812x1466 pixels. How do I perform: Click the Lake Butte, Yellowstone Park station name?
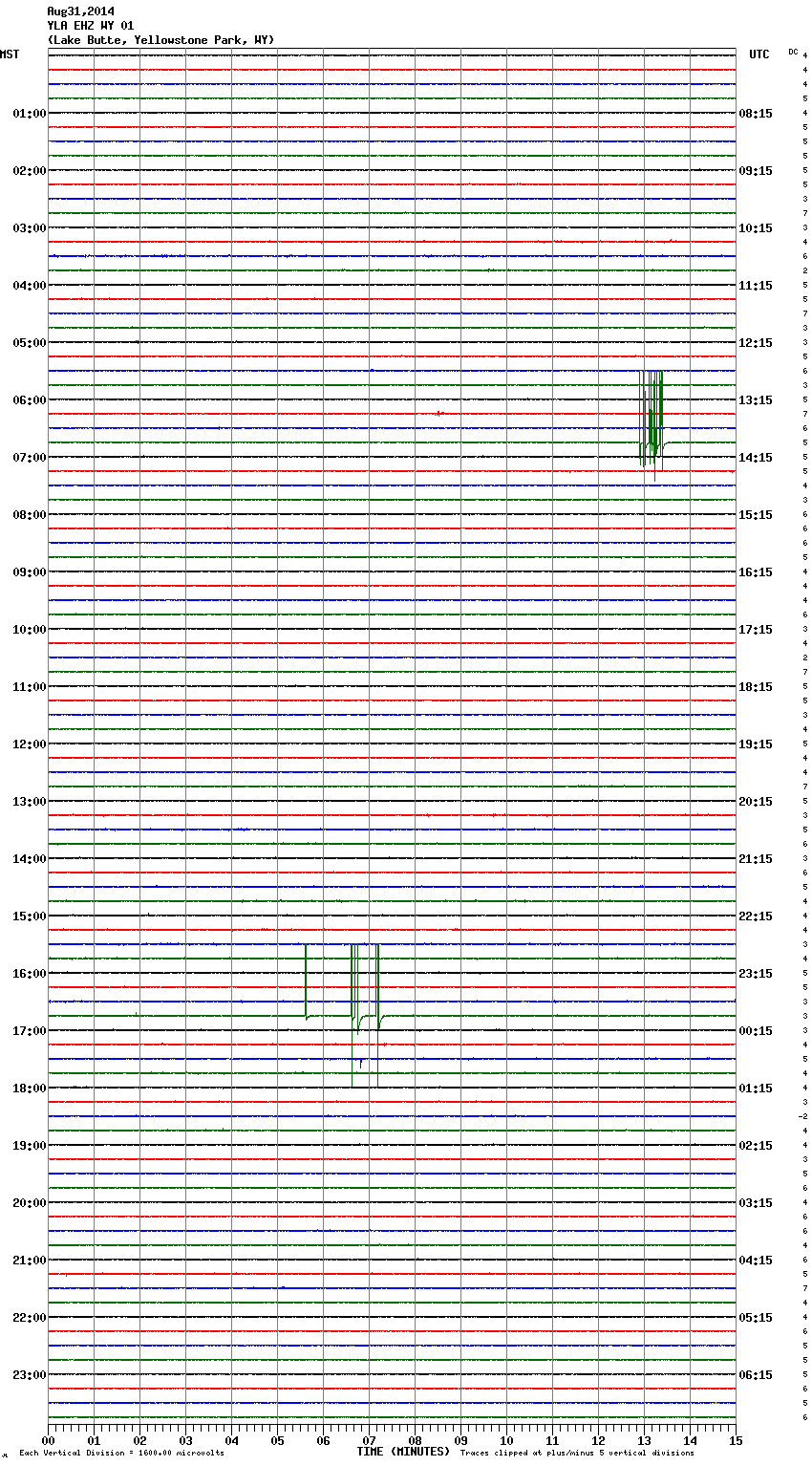[160, 40]
